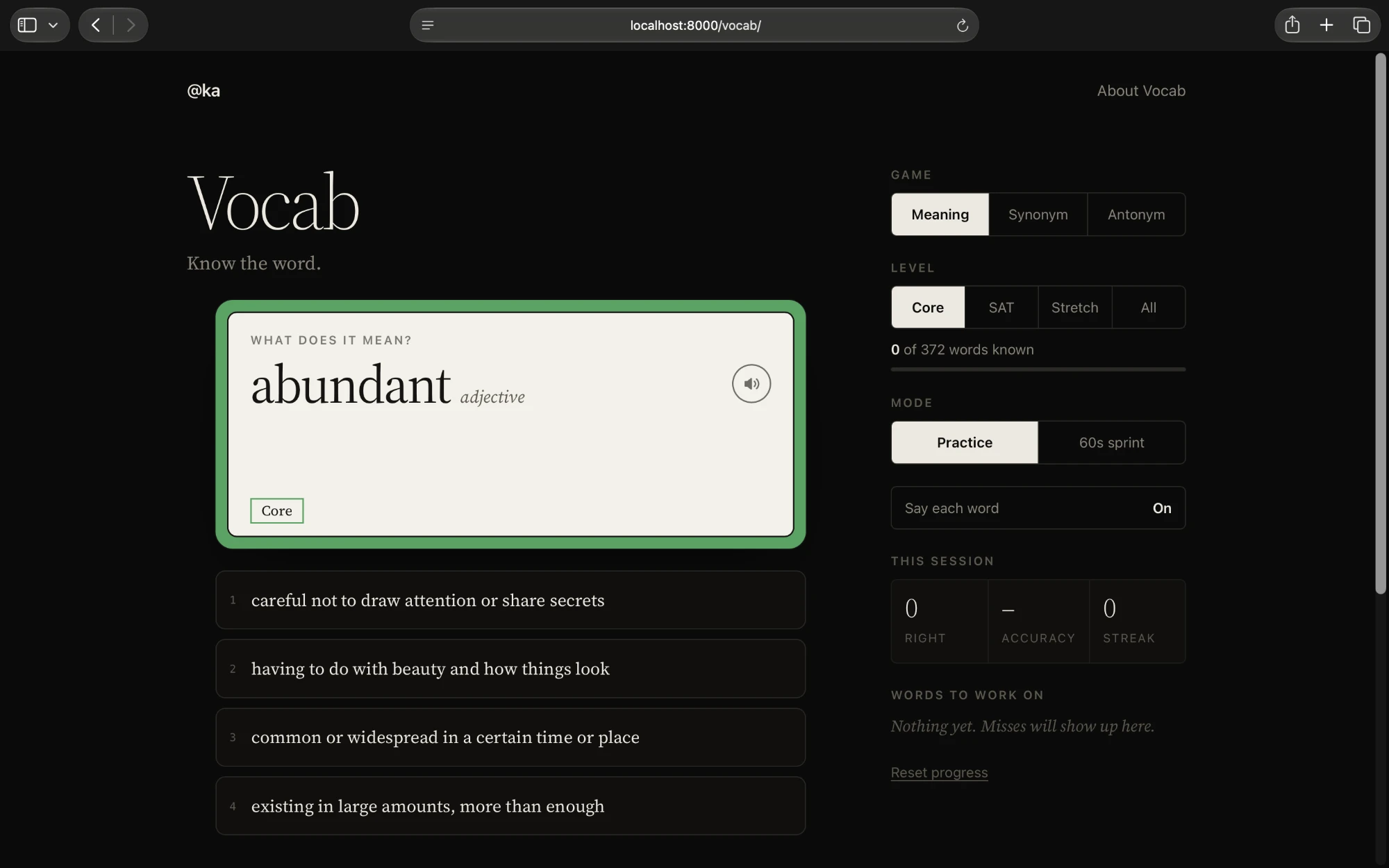Click the '0 of 372 words known' text
Image resolution: width=1389 pixels, height=868 pixels.
[x=963, y=349]
